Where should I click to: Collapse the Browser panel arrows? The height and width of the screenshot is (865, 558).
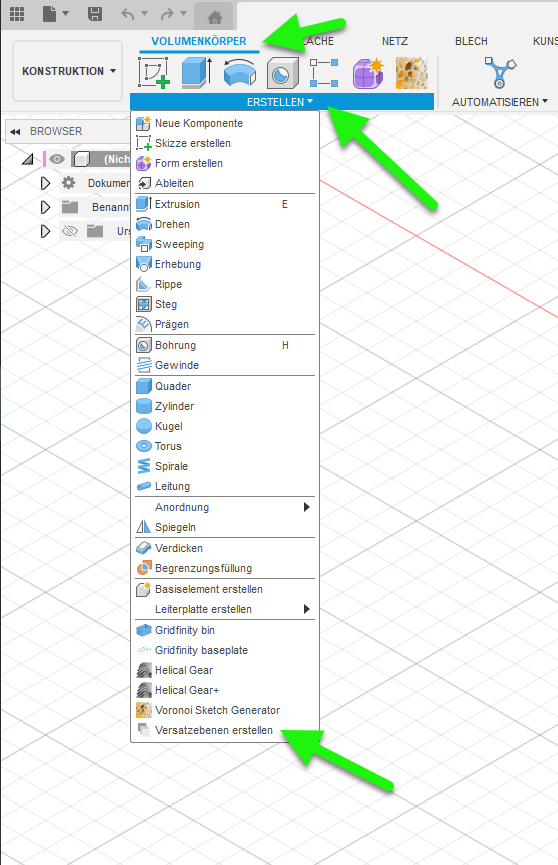click(15, 132)
